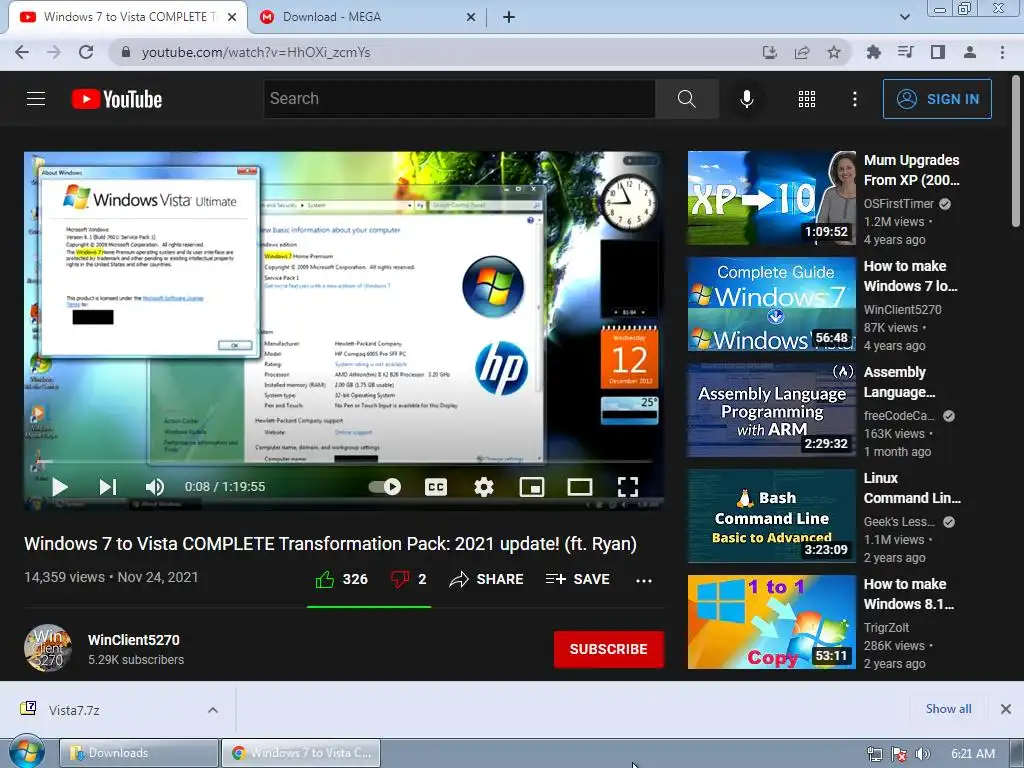
Task: Toggle closed captions CC button
Action: pos(436,487)
